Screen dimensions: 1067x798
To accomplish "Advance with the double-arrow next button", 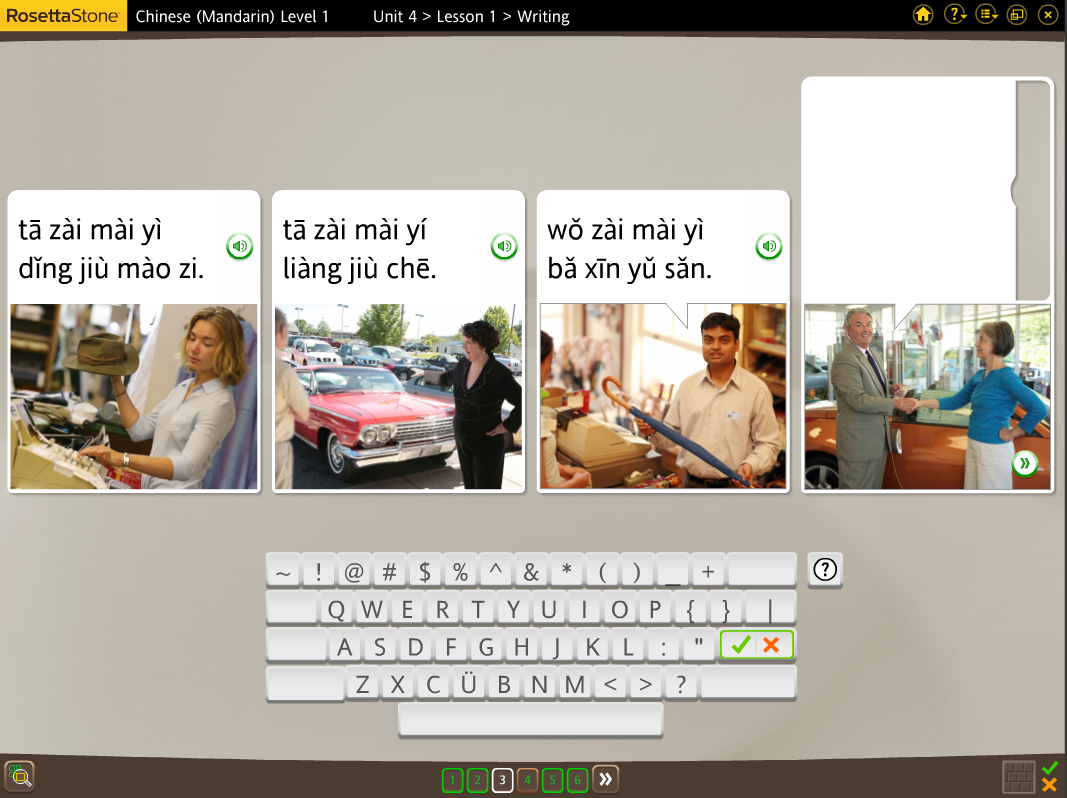I will pyautogui.click(x=605, y=780).
